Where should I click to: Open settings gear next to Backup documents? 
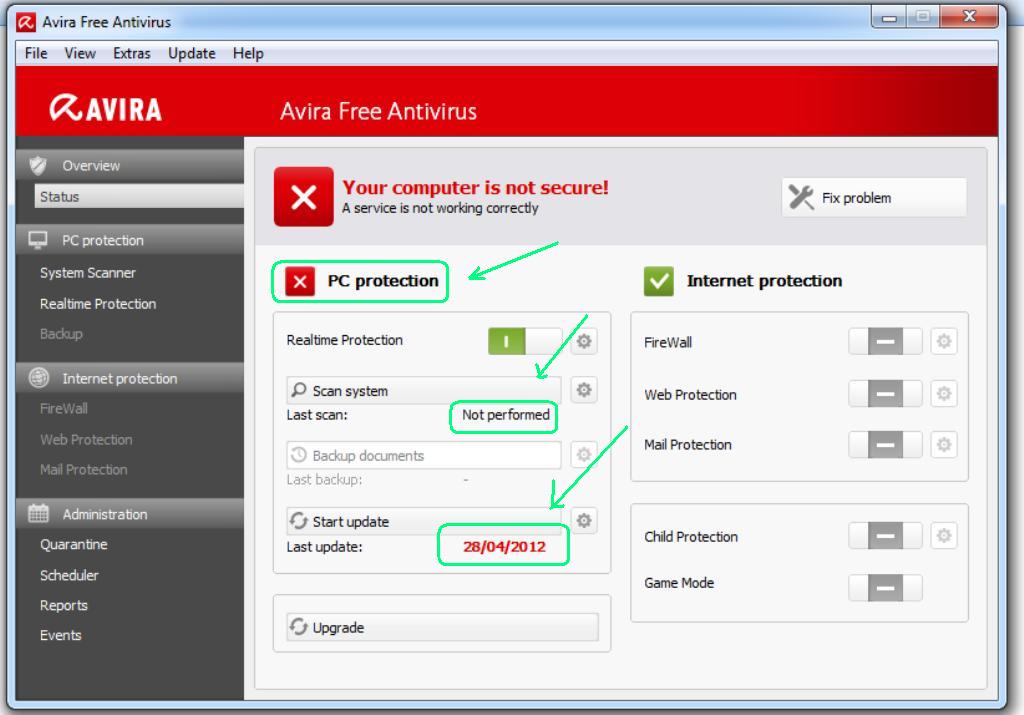[x=584, y=454]
